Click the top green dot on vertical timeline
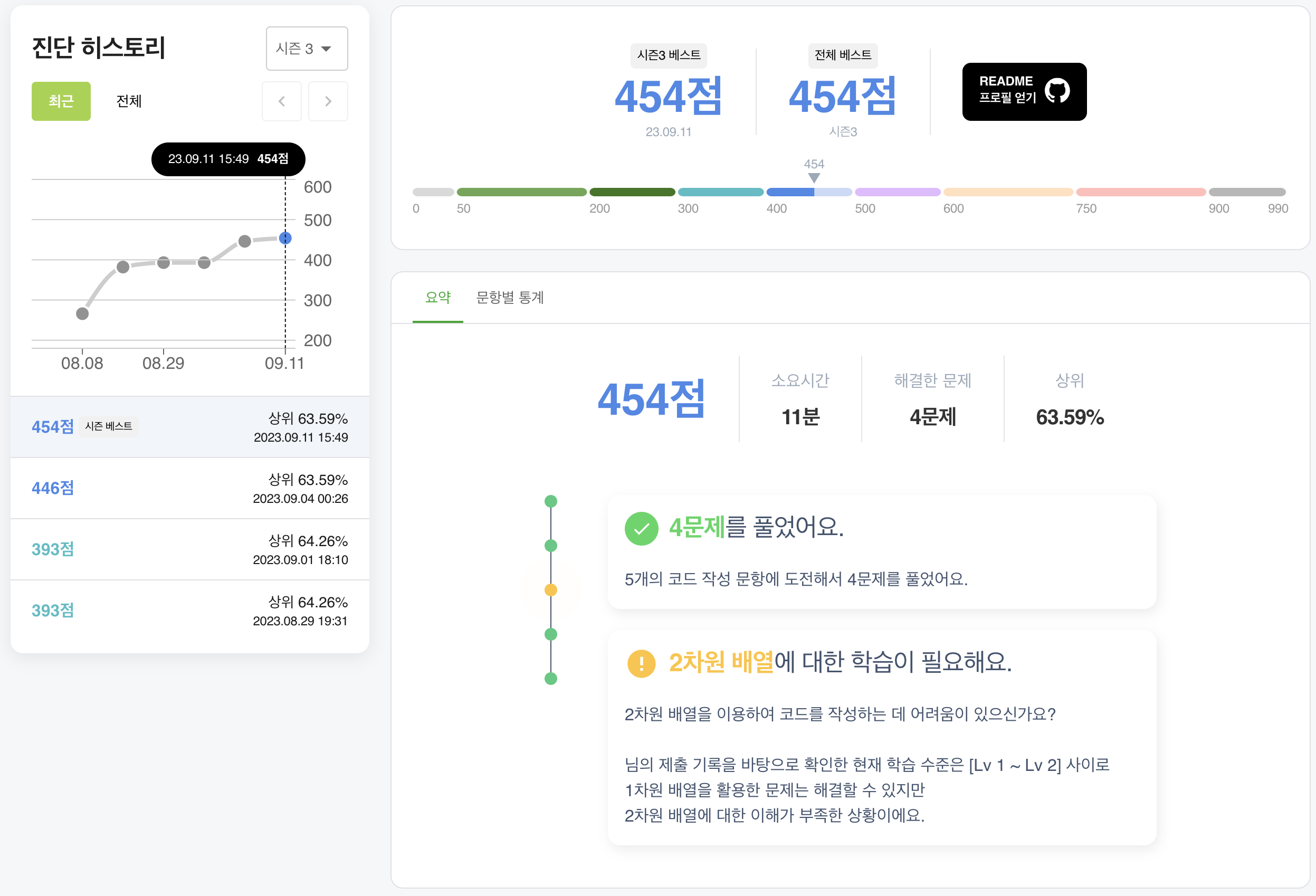The image size is (1316, 896). (550, 501)
